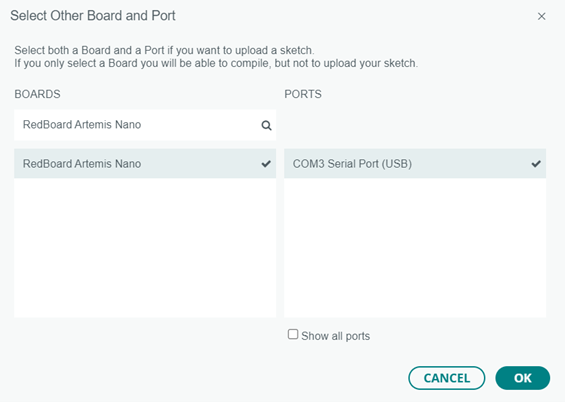This screenshot has width=565, height=402.
Task: Click the search magnifier icon in Boards field
Action: 266,125
